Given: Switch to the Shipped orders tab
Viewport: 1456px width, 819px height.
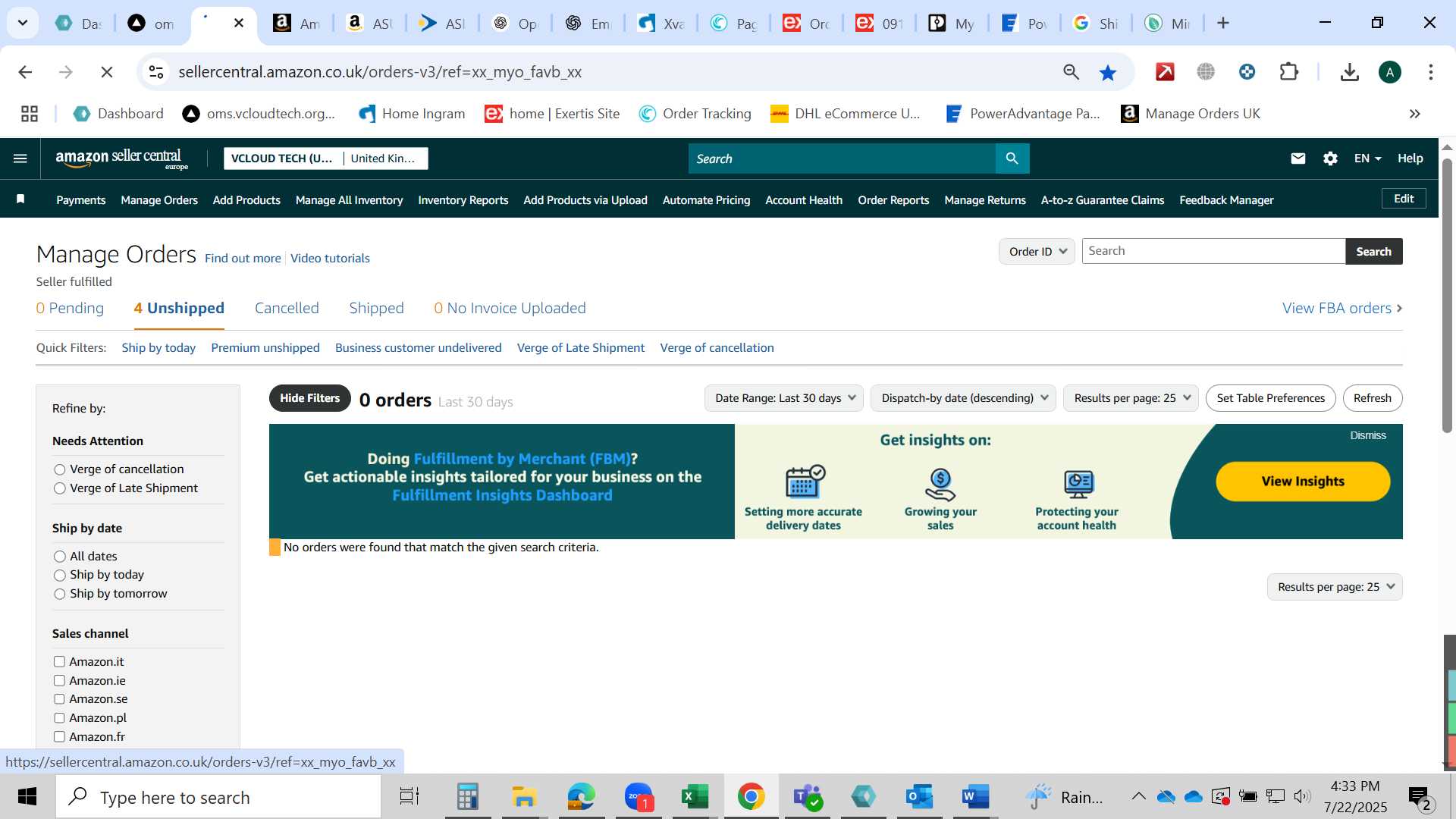Looking at the screenshot, I should (376, 309).
